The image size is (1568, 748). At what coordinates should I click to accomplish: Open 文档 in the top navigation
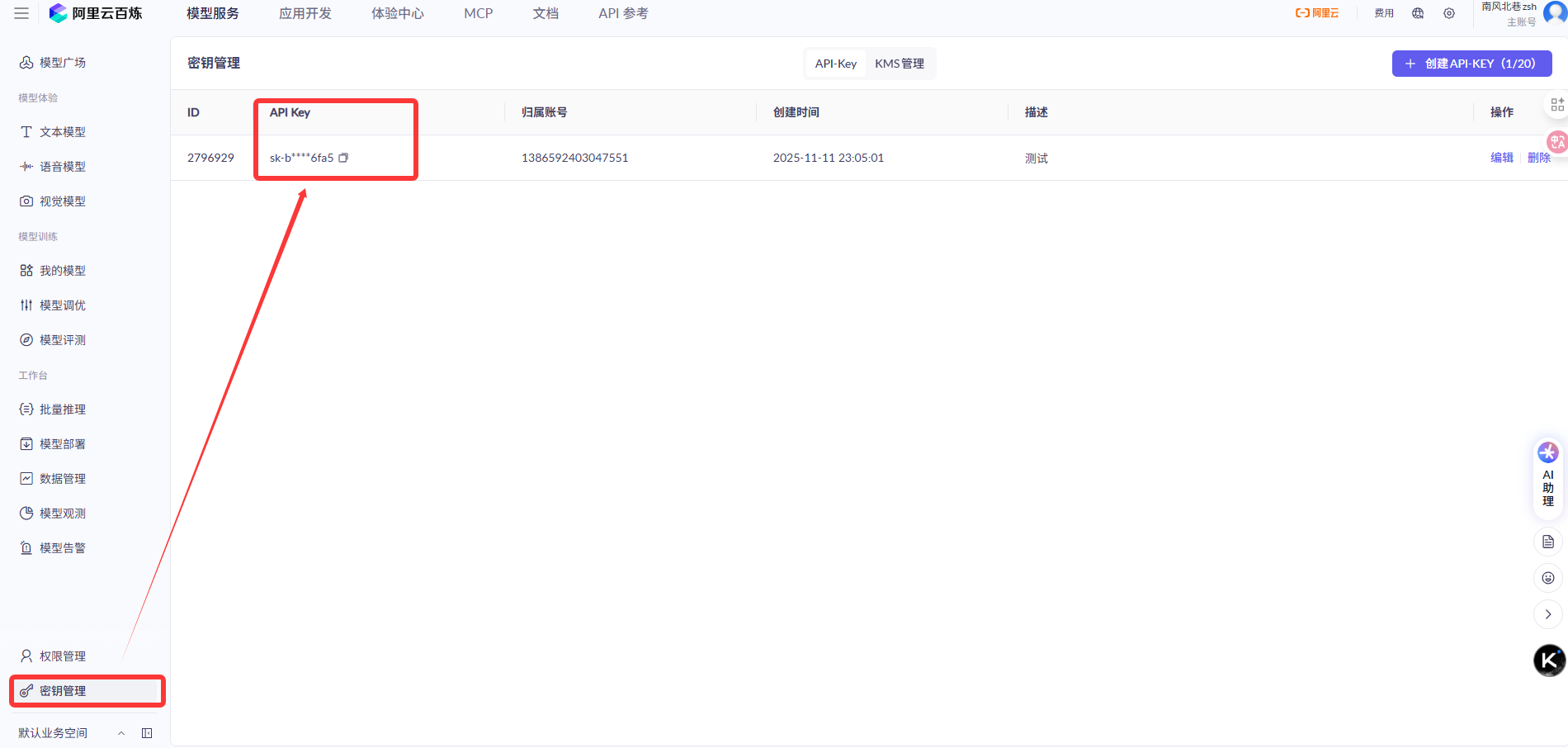pyautogui.click(x=545, y=13)
